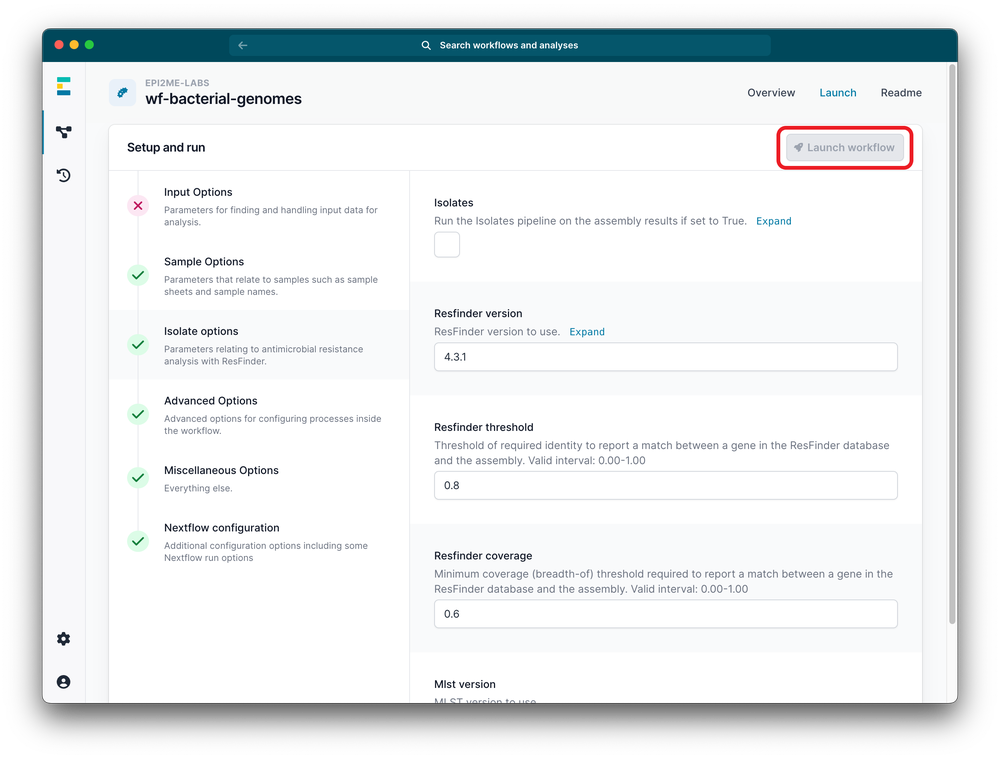Click the wf-bacterial-genomes title
Image resolution: width=1000 pixels, height=759 pixels.
[x=223, y=99]
